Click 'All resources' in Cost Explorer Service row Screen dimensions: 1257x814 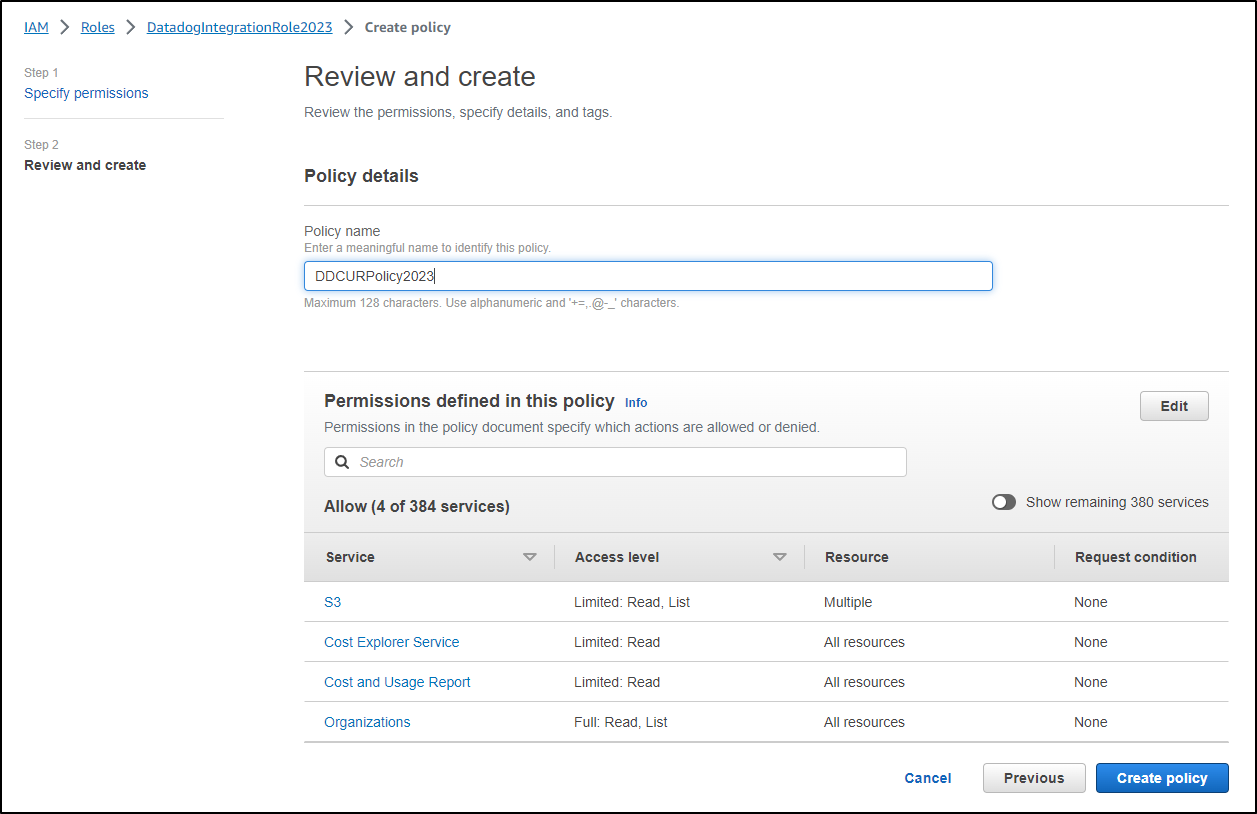[864, 642]
